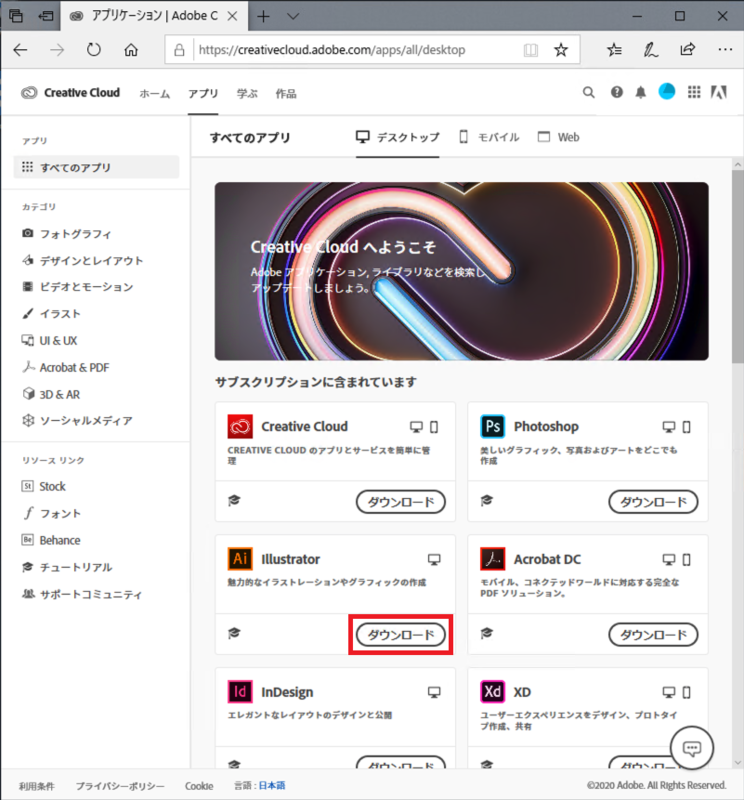Click the Photoshop app icon
744x800 pixels.
492,426
